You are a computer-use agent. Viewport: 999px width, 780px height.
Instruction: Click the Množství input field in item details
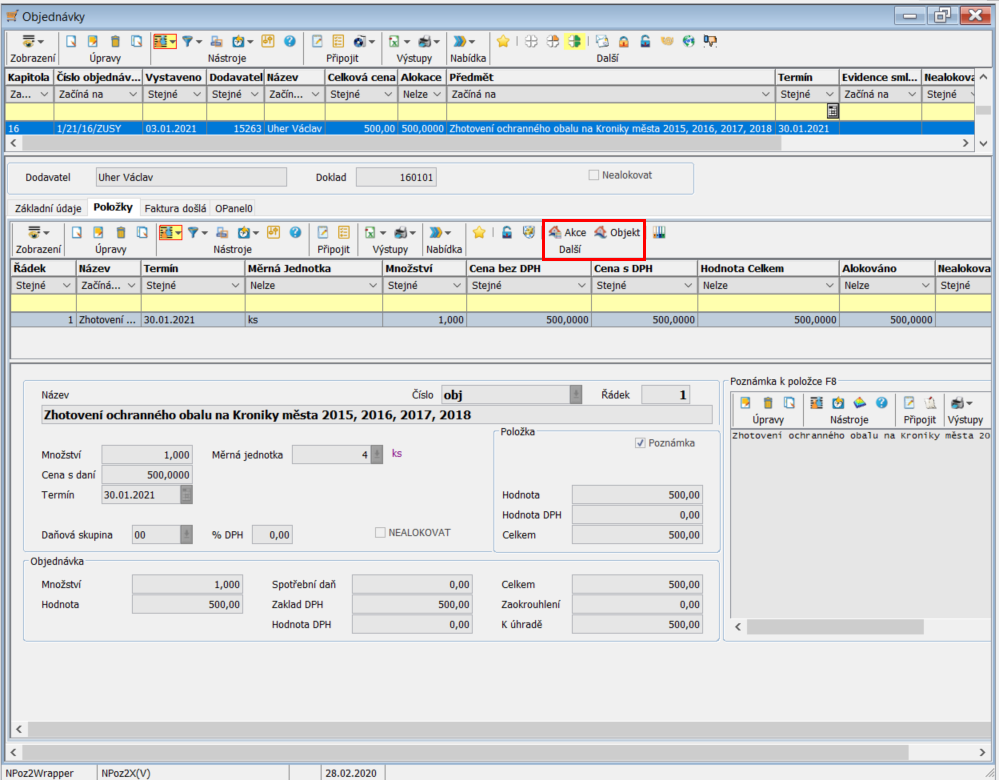(x=146, y=455)
